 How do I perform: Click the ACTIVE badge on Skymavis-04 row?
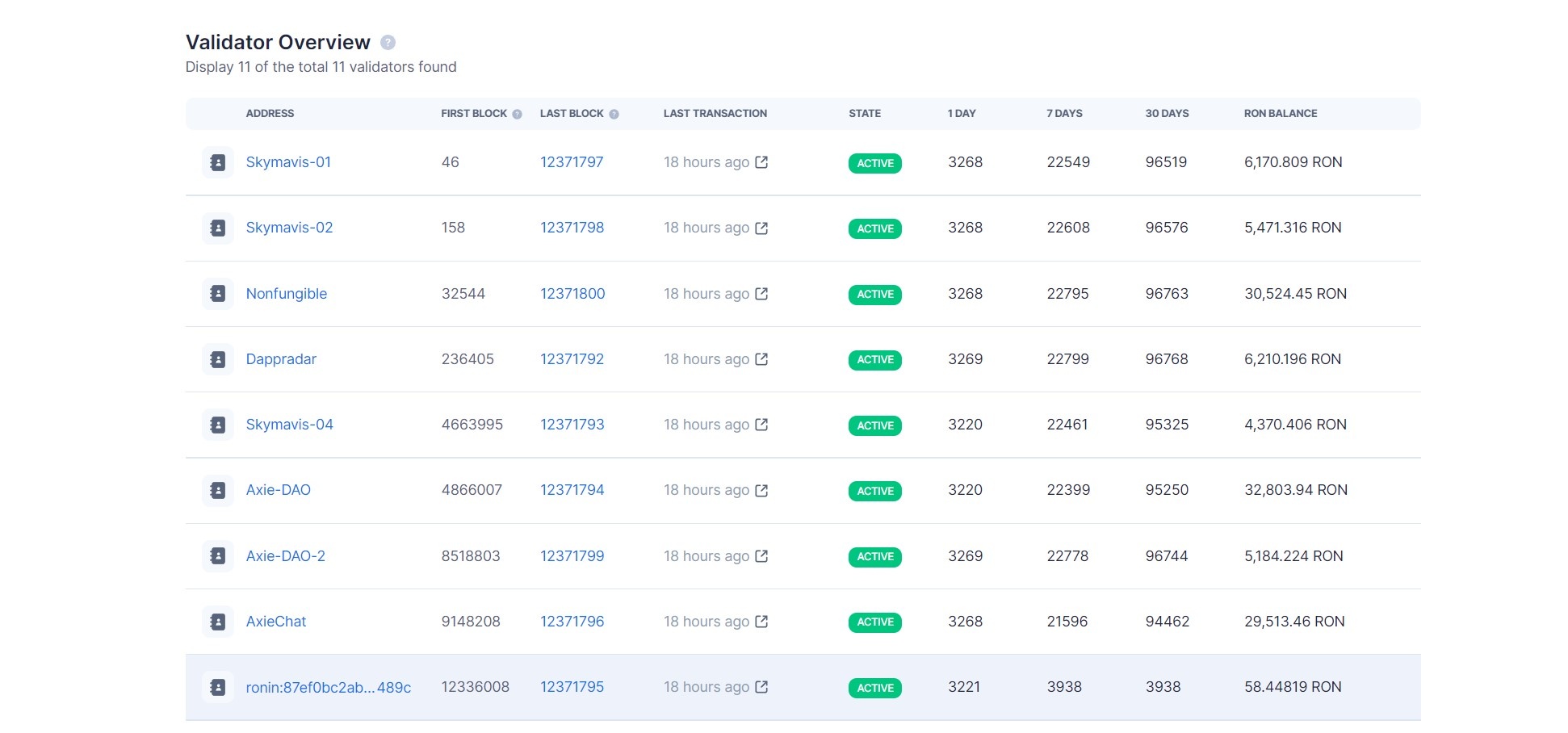(x=874, y=425)
